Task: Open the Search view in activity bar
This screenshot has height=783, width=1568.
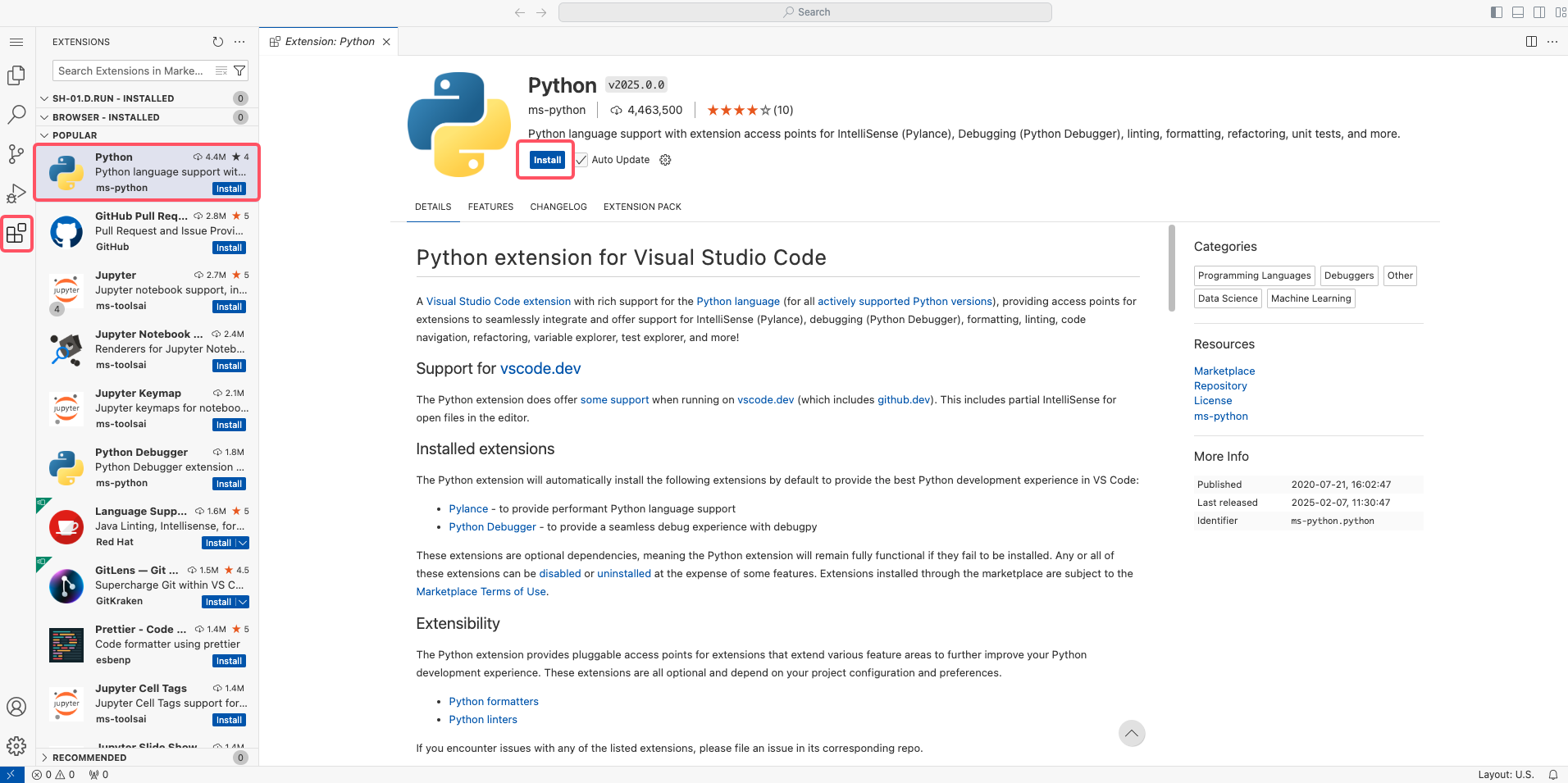Action: click(16, 115)
